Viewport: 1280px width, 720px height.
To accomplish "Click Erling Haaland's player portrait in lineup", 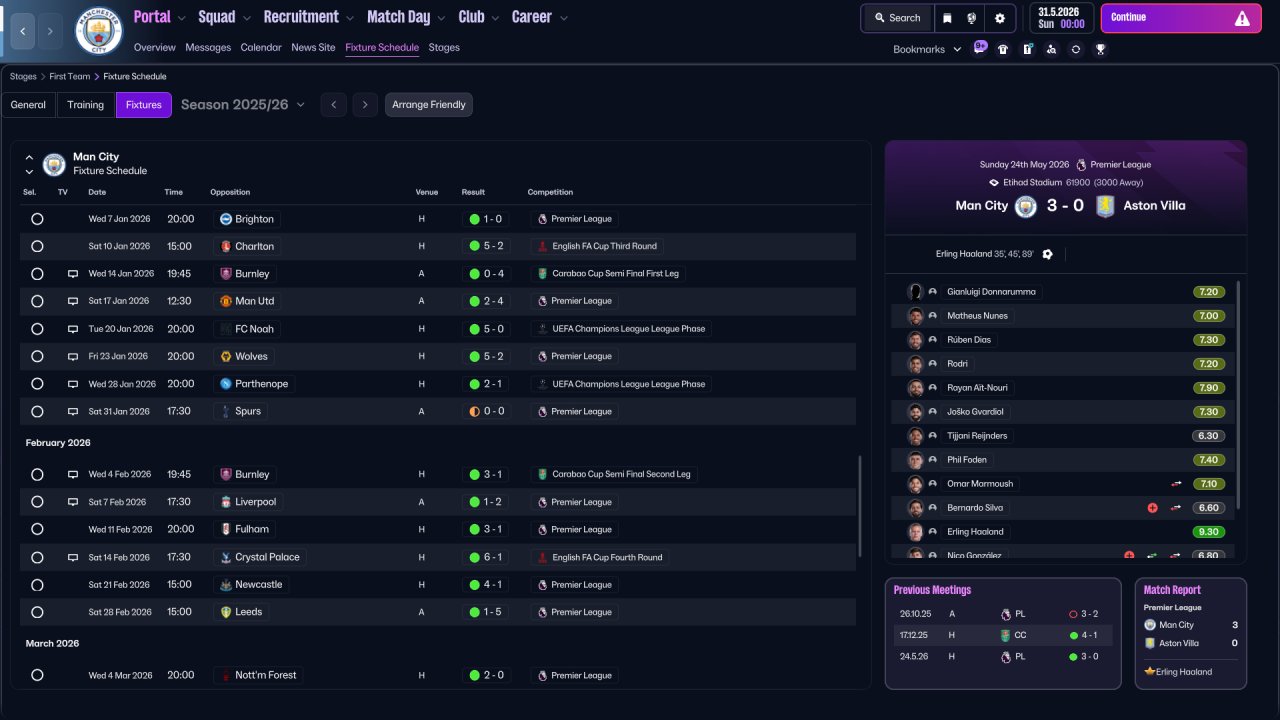I will point(915,532).
